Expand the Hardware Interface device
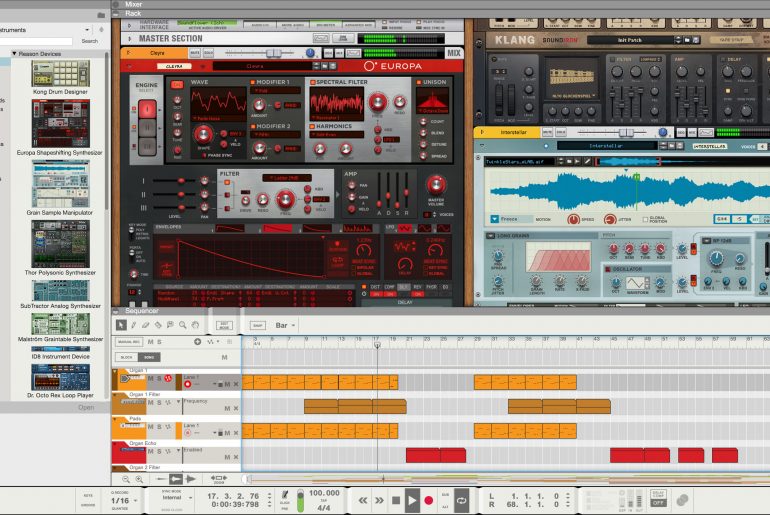Image resolution: width=770 pixels, height=515 pixels. point(130,22)
